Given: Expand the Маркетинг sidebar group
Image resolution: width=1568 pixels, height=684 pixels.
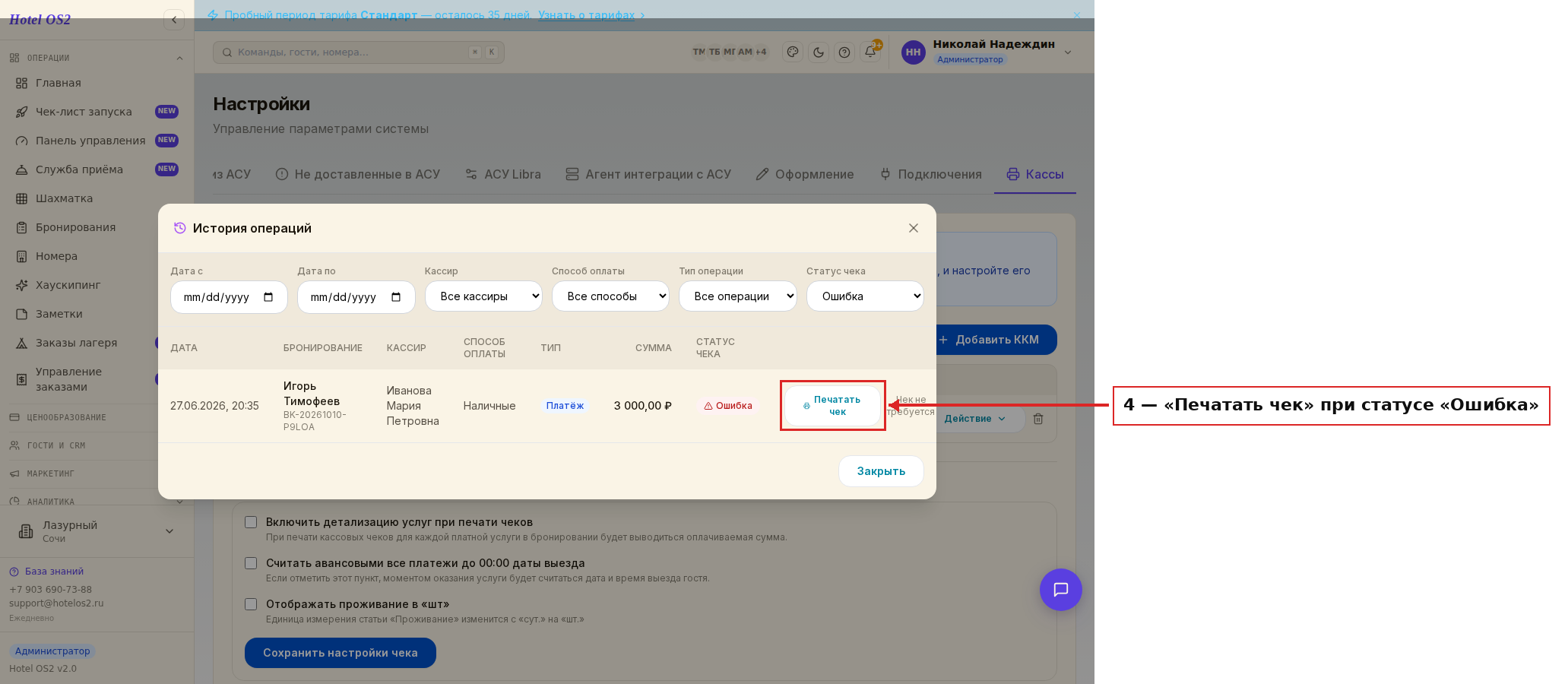Looking at the screenshot, I should tap(97, 473).
